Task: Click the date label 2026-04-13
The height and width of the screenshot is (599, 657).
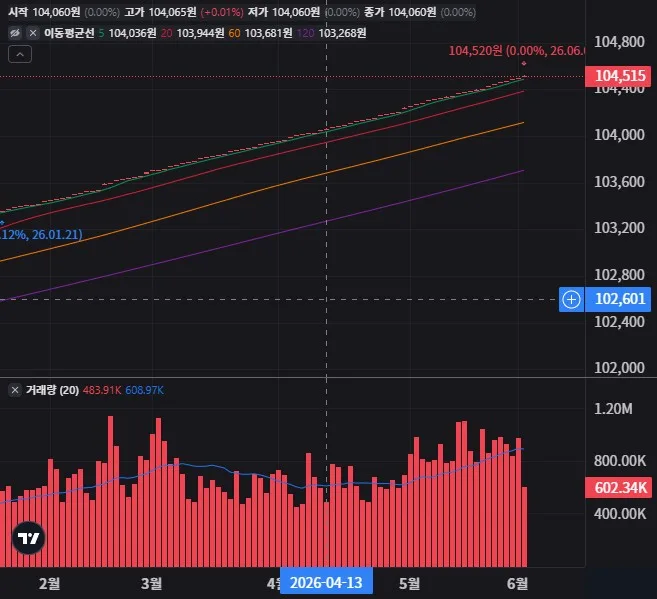Action: coord(326,582)
